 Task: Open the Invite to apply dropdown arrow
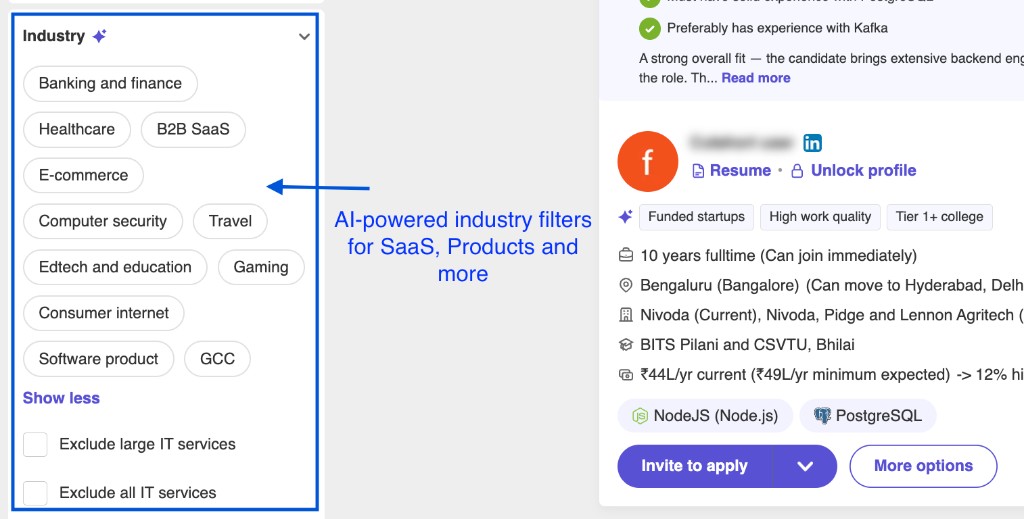coord(805,466)
